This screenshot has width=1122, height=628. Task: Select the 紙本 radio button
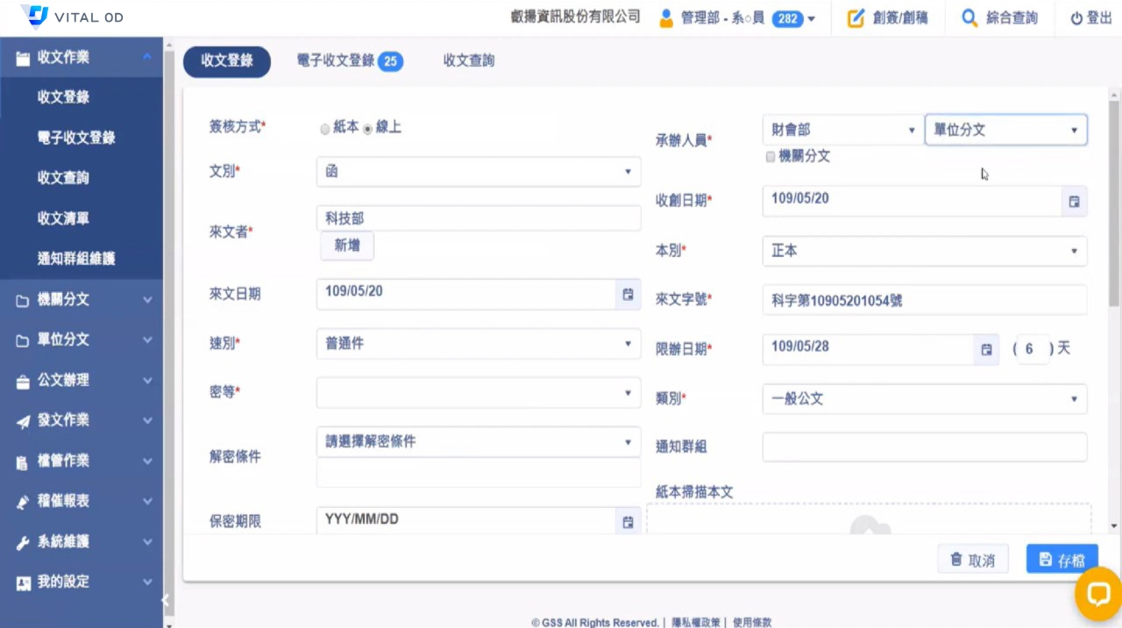pyautogui.click(x=325, y=129)
